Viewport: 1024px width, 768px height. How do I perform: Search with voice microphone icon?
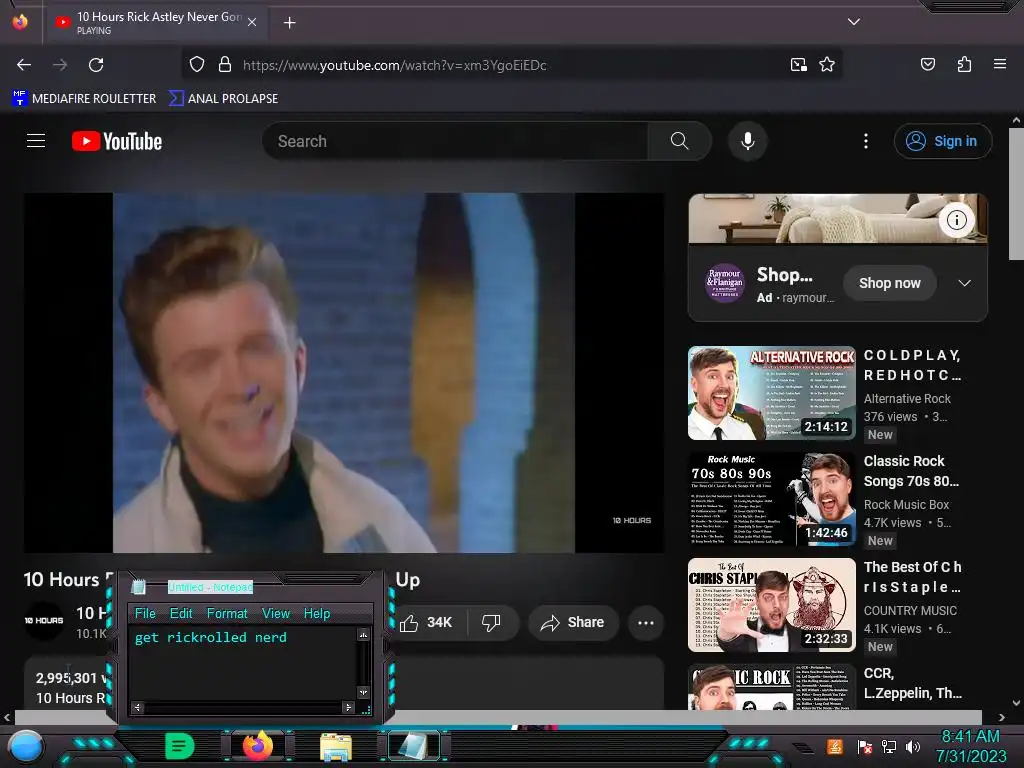(748, 141)
